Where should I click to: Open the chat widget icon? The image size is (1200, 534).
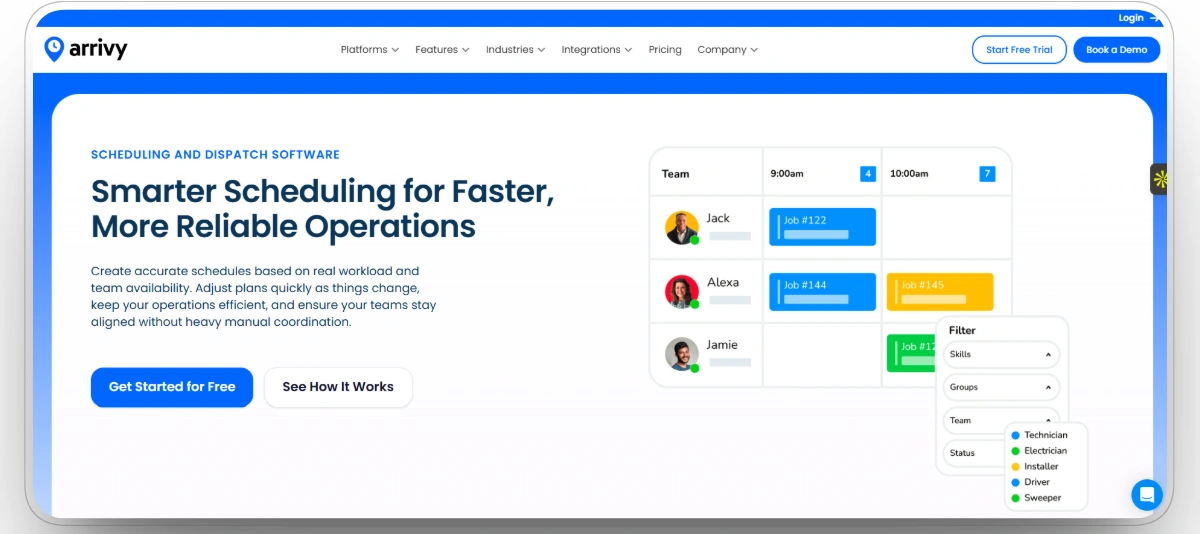(1147, 494)
